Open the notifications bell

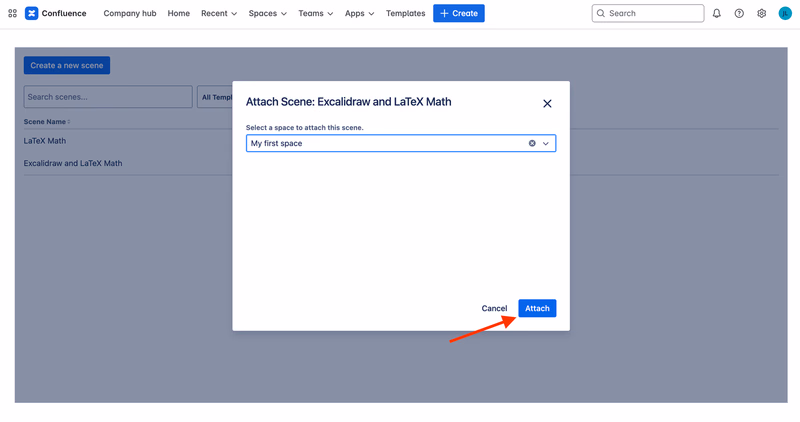click(x=717, y=13)
